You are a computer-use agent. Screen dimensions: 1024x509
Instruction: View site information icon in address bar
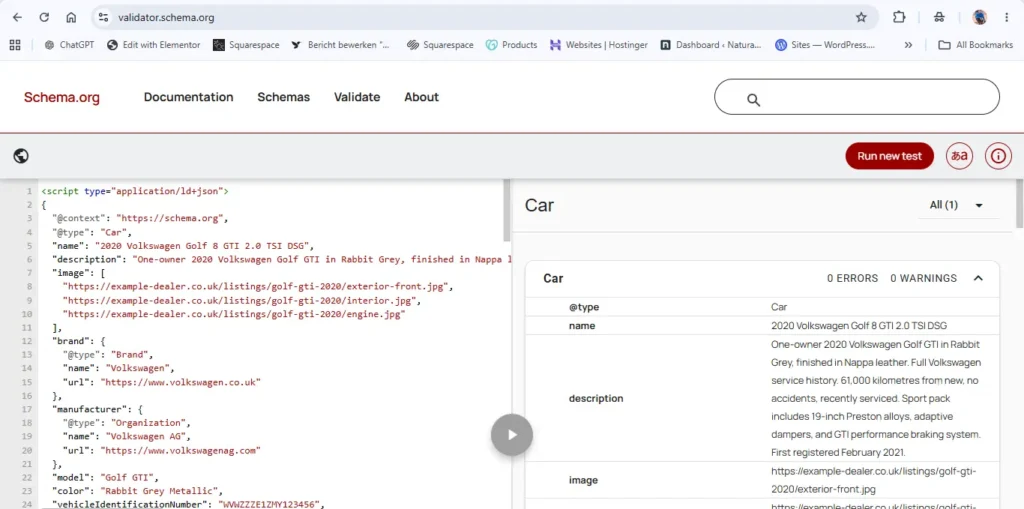click(x=103, y=18)
